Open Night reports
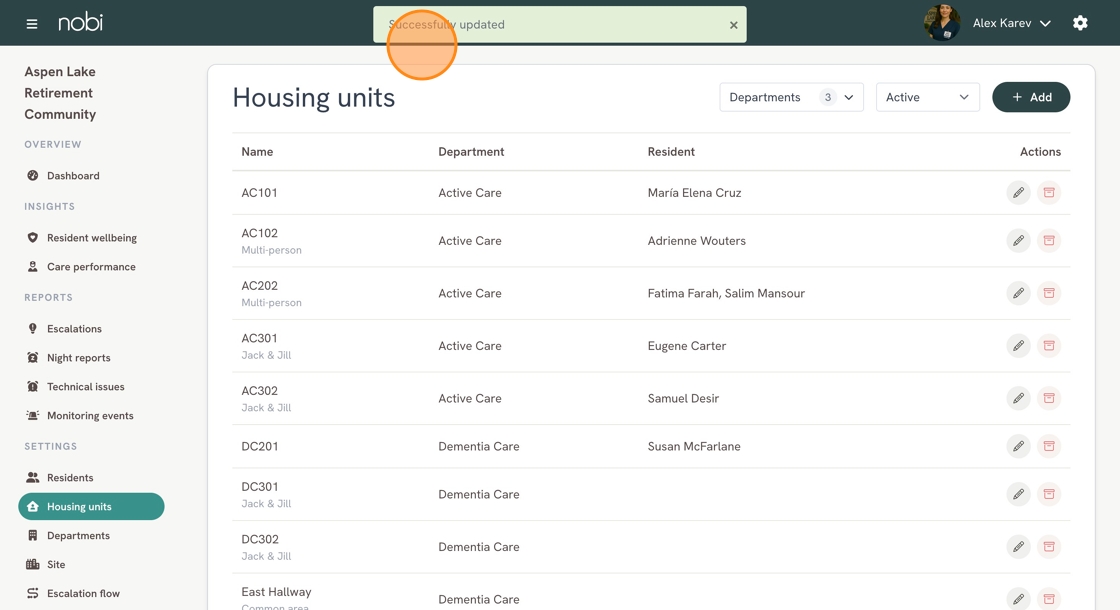 point(91,358)
